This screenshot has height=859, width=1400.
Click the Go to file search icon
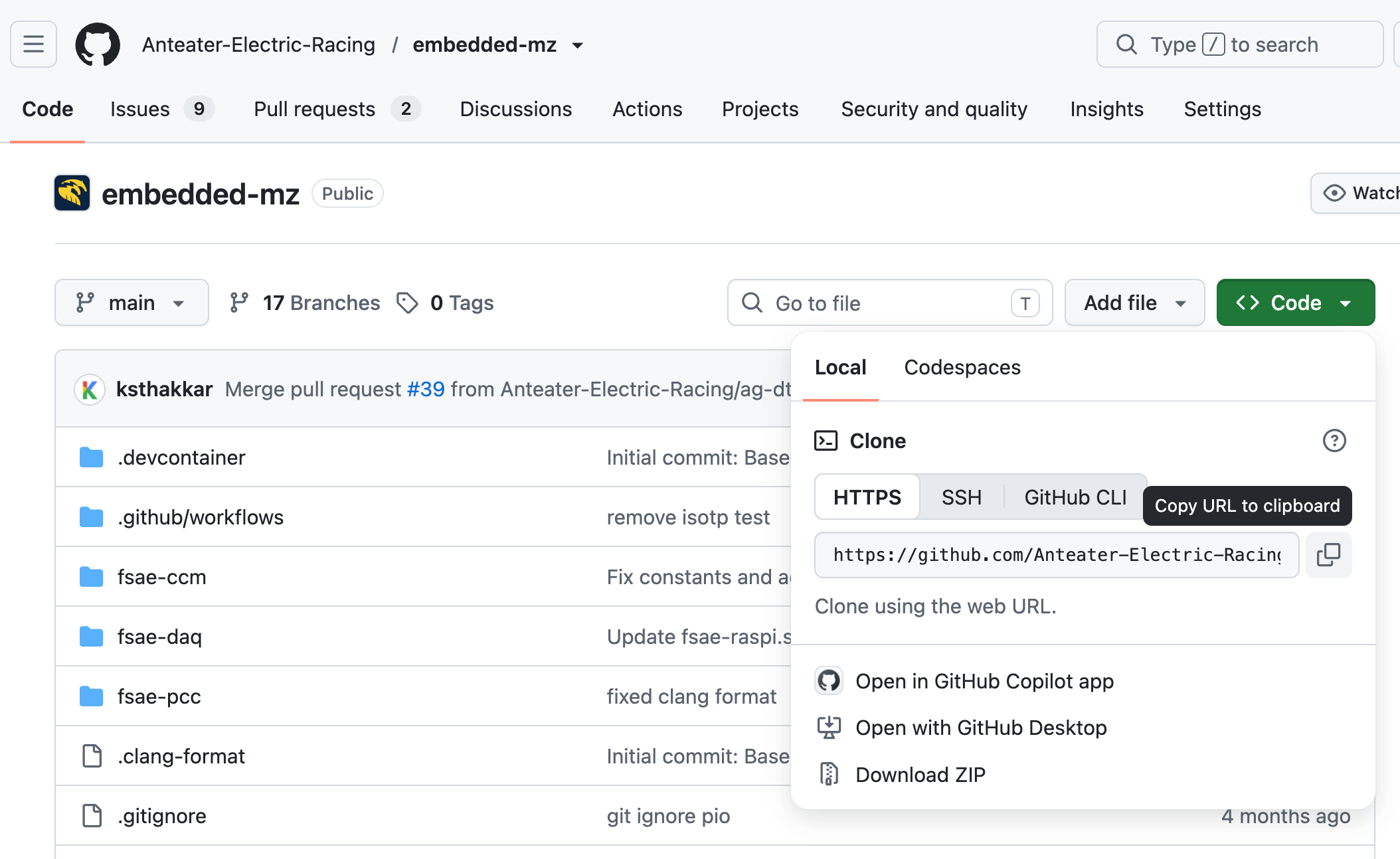click(752, 303)
